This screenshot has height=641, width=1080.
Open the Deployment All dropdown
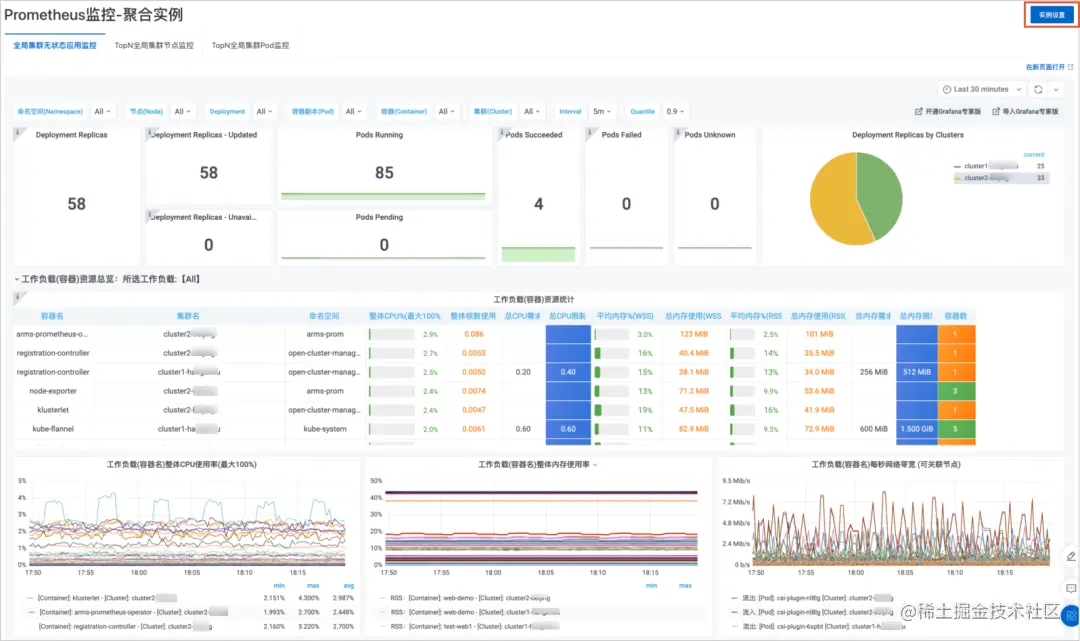pos(264,112)
